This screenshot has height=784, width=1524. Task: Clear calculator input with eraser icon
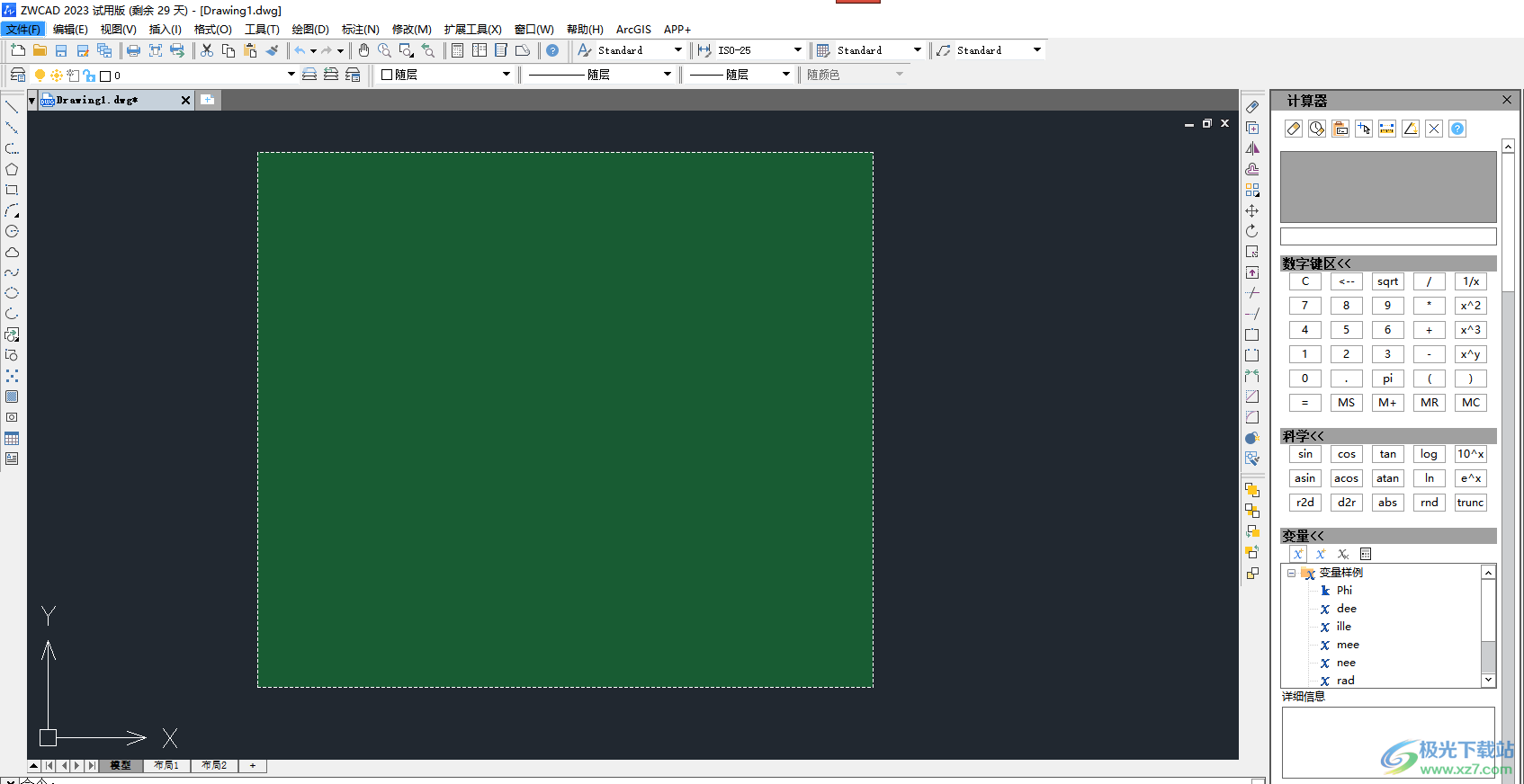click(x=1294, y=129)
